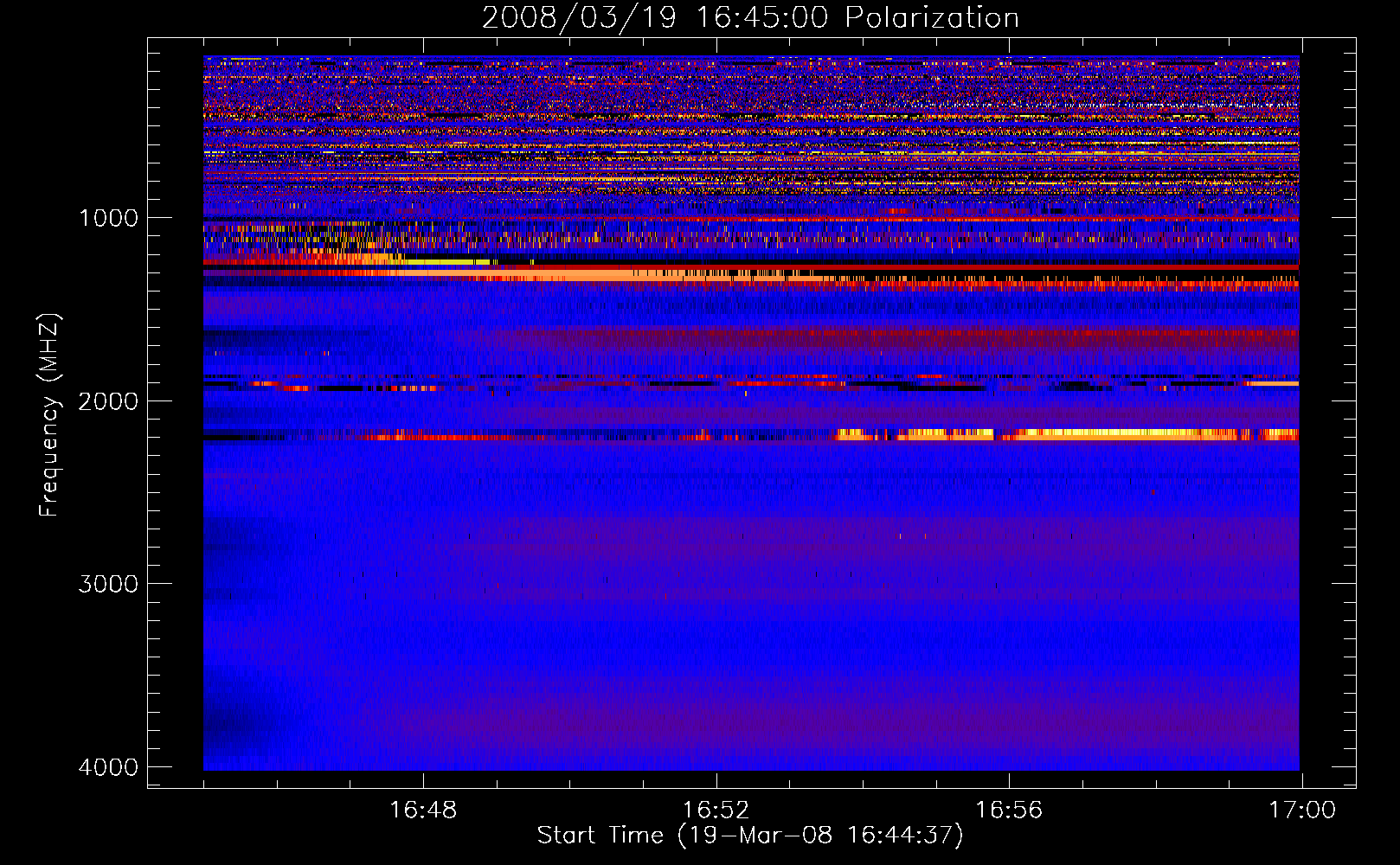Click the 17:00 time tick label
This screenshot has width=1400, height=865.
(1302, 811)
